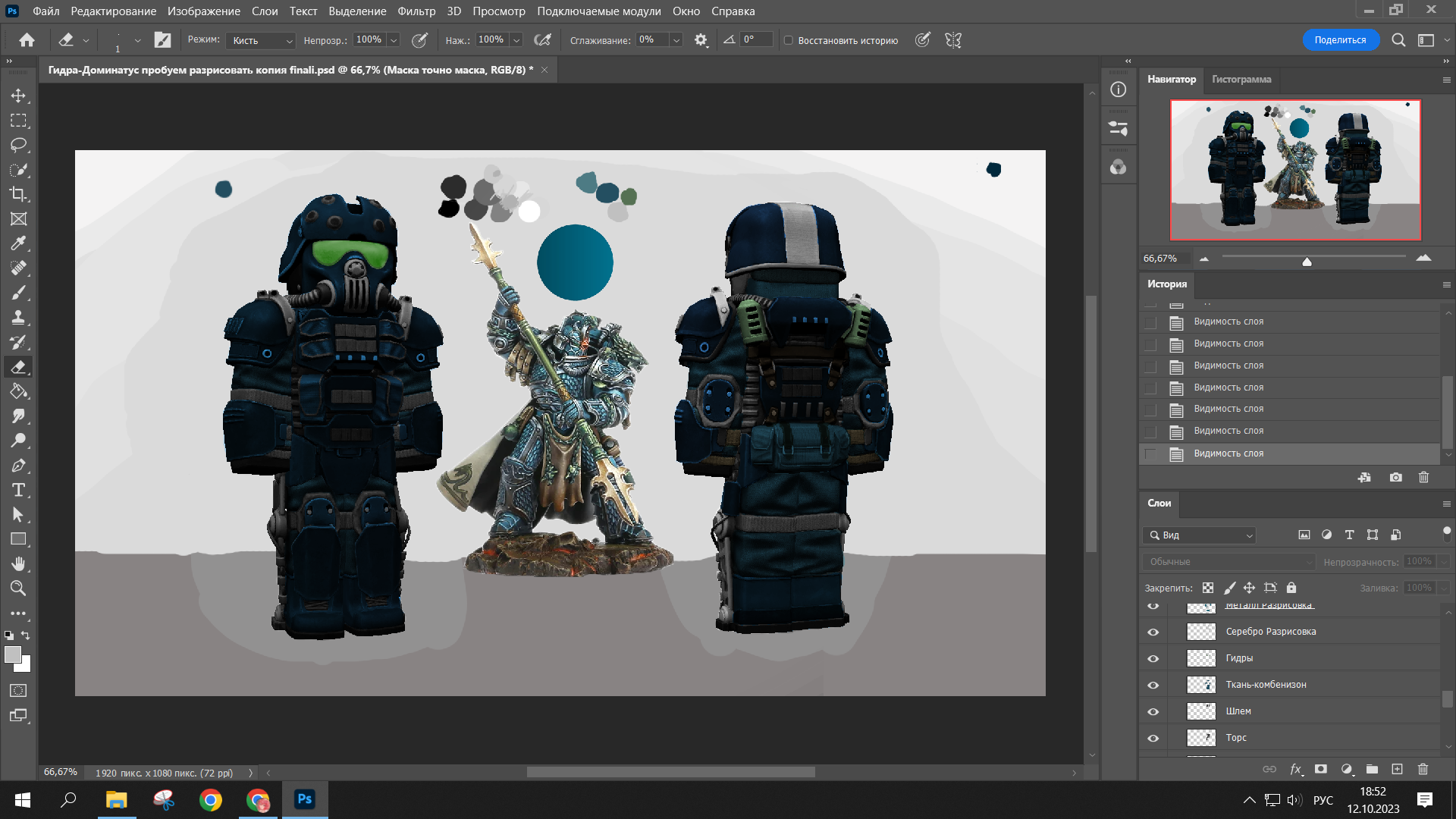1456x819 pixels.
Task: Hide the Ткань-комбенизон layer
Action: click(x=1153, y=685)
